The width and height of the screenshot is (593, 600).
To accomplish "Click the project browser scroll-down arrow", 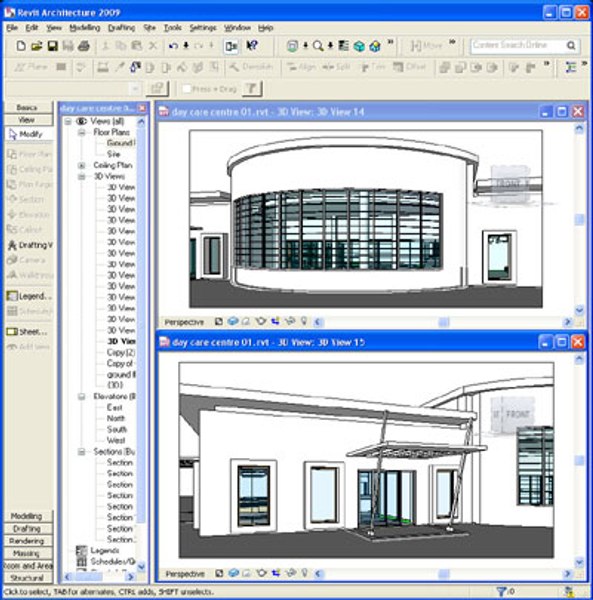I will (x=141, y=566).
